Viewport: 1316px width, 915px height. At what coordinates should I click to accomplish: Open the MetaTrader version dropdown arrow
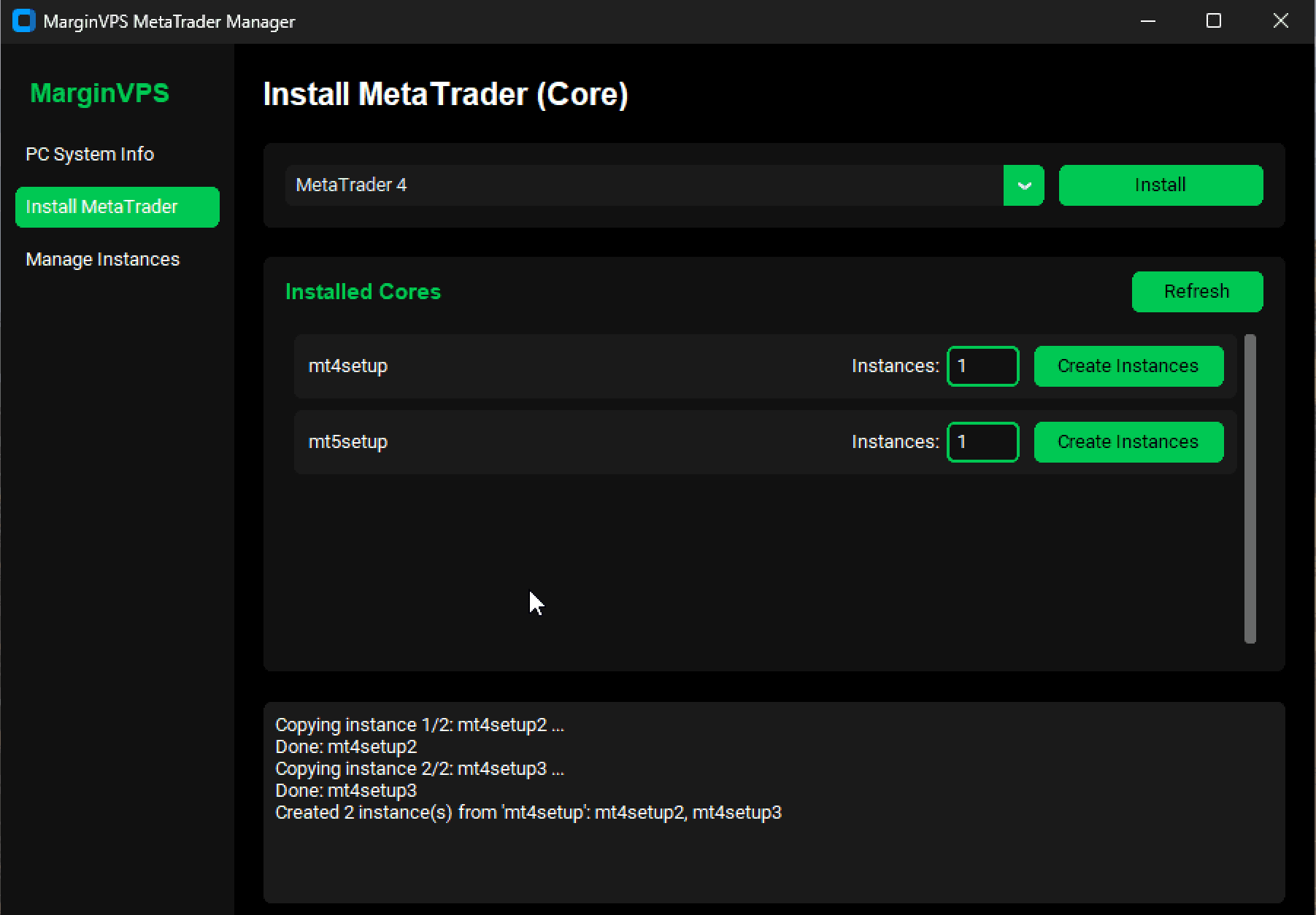[x=1024, y=185]
